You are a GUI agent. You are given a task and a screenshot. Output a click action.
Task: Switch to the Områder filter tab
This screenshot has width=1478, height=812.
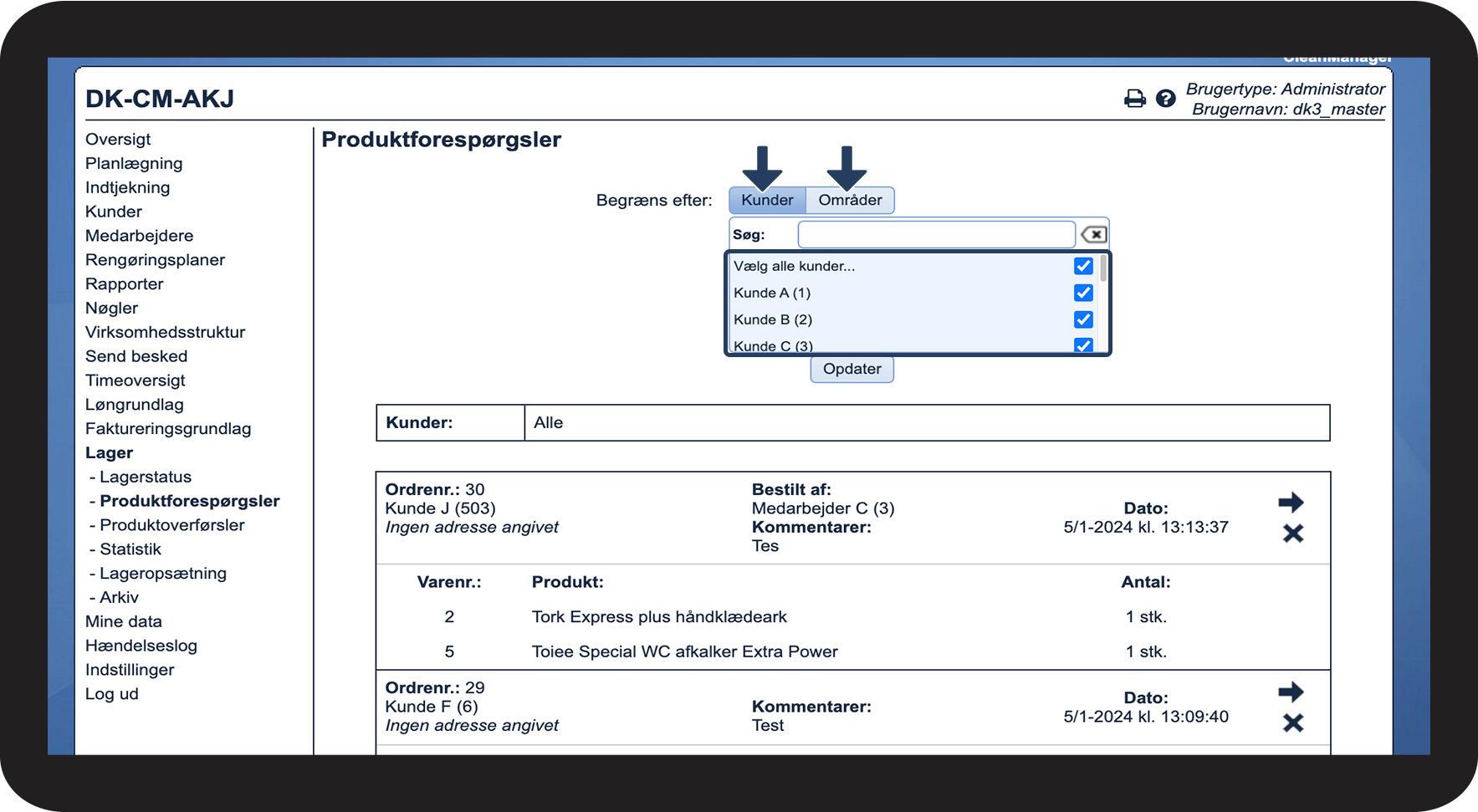point(850,200)
